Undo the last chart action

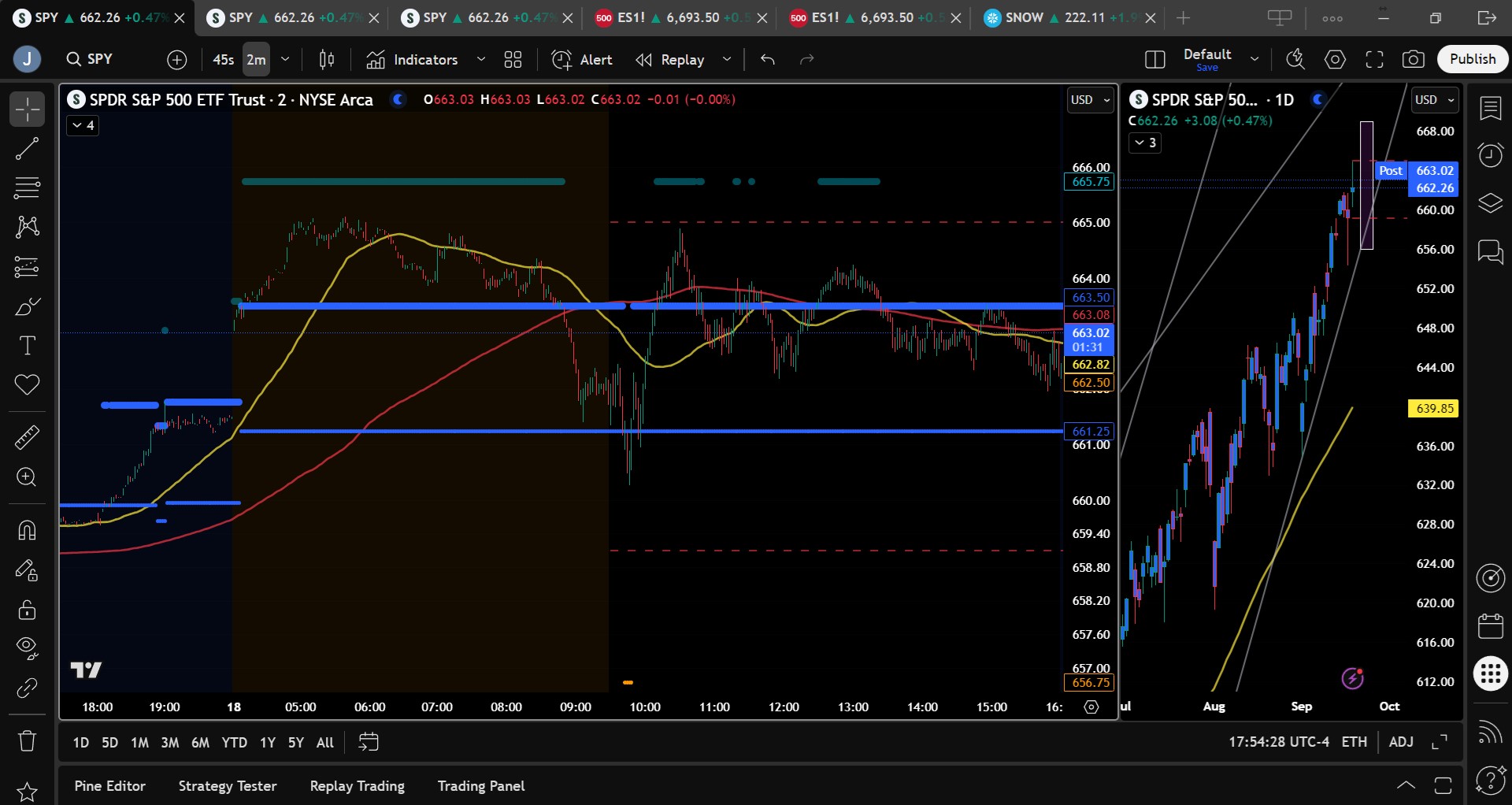tap(768, 59)
